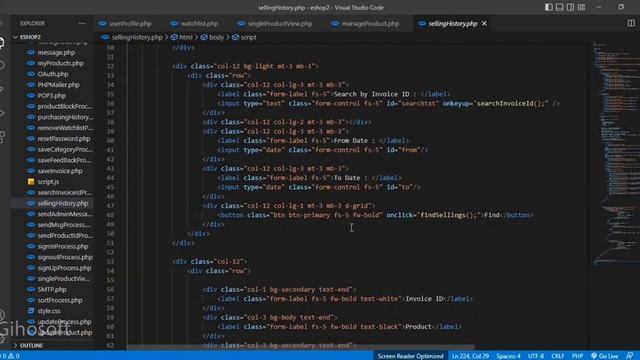Select sellingHistory.php in explorer tree
The width and height of the screenshot is (640, 360).
tap(62, 203)
